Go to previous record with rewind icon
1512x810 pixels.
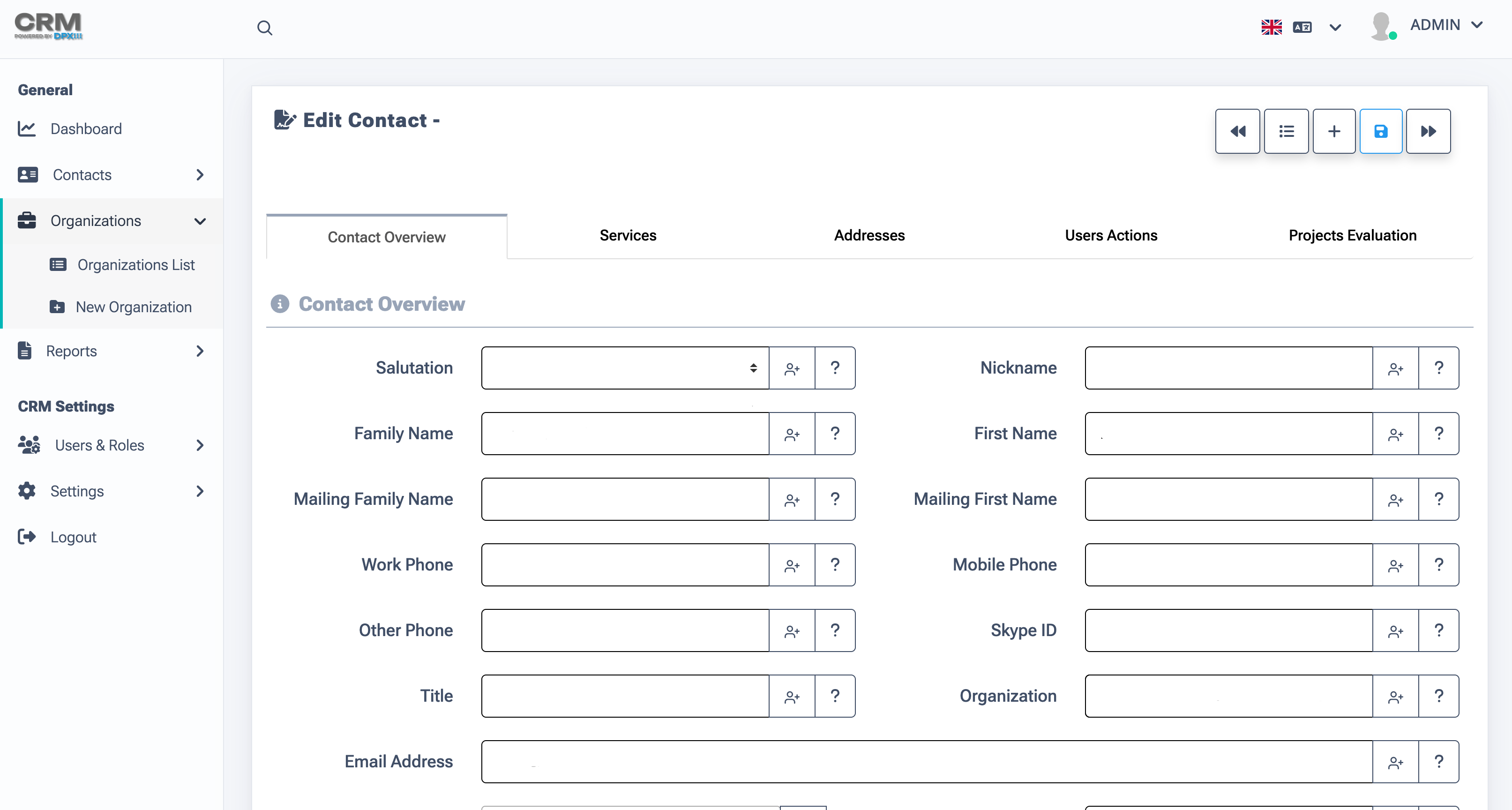(1237, 131)
